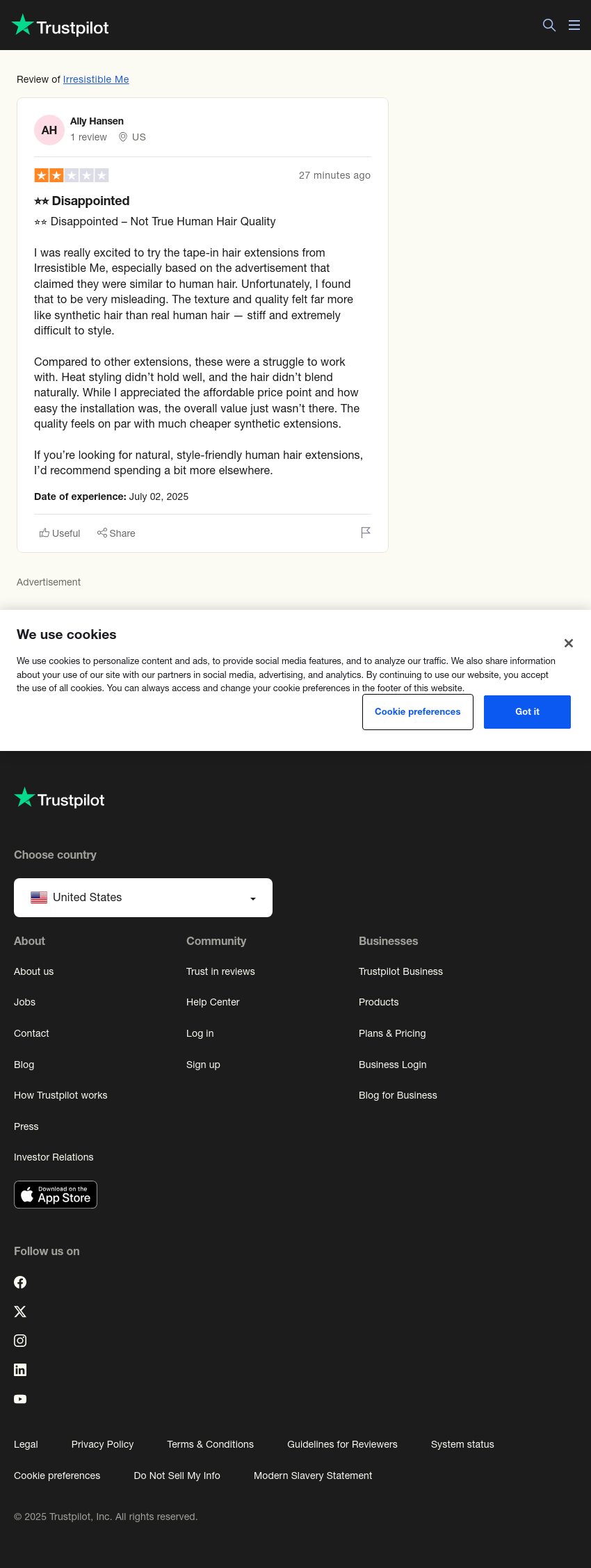
Task: Click the AH reviewer avatar
Action: point(49,130)
